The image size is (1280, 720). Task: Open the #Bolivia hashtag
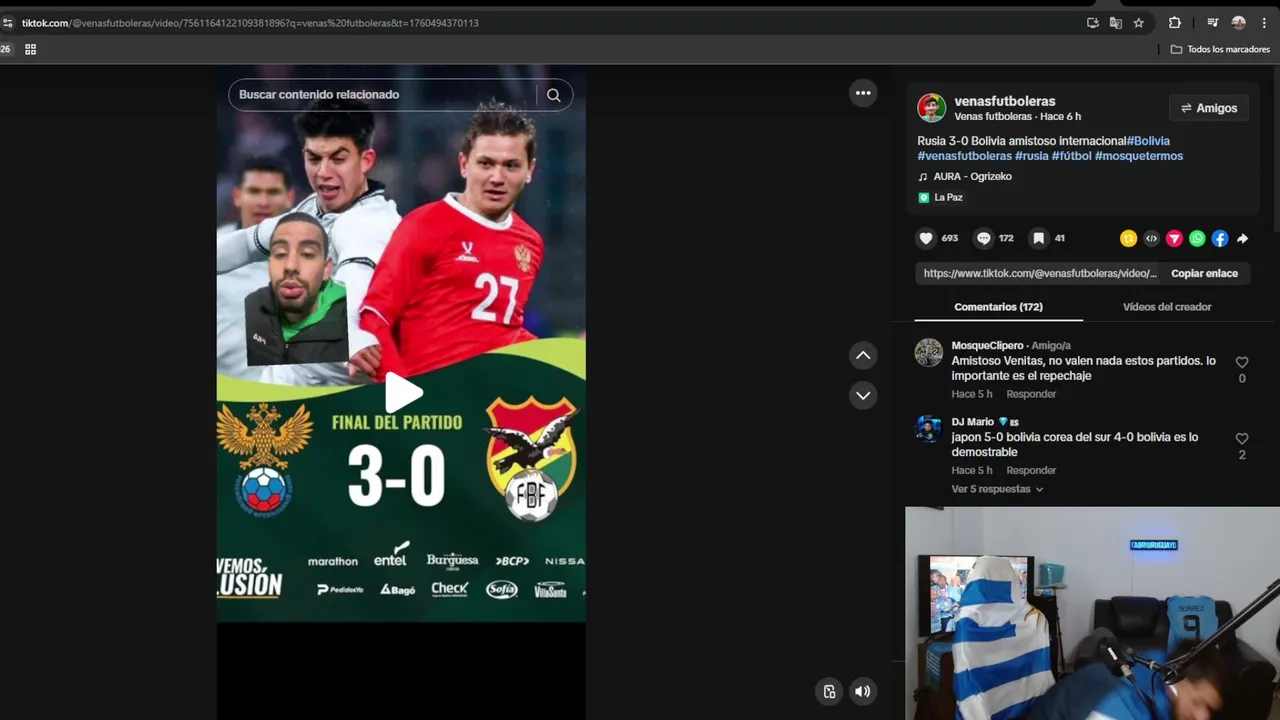[1148, 141]
